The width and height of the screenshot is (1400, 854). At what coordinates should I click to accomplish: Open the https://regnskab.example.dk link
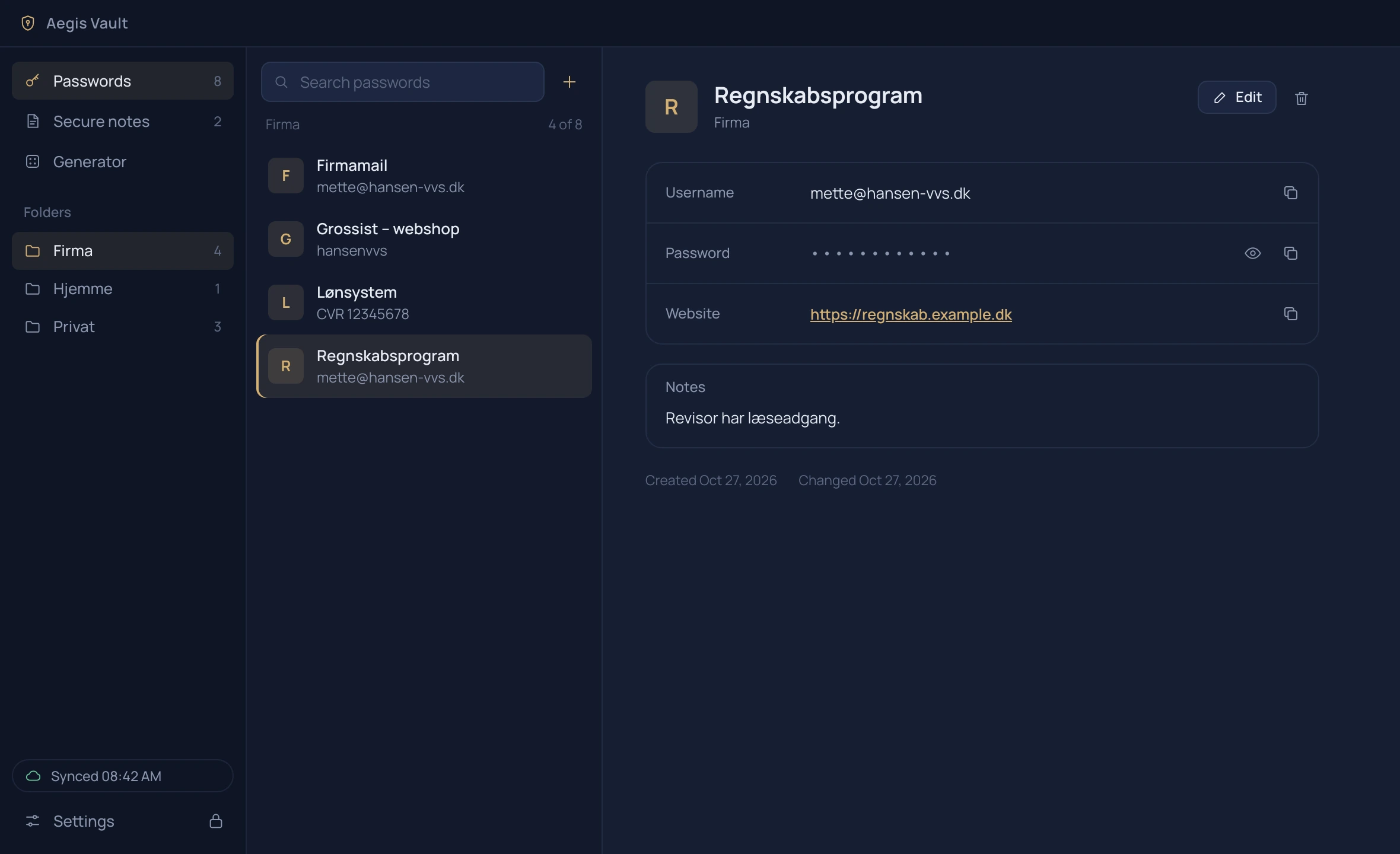(x=911, y=314)
